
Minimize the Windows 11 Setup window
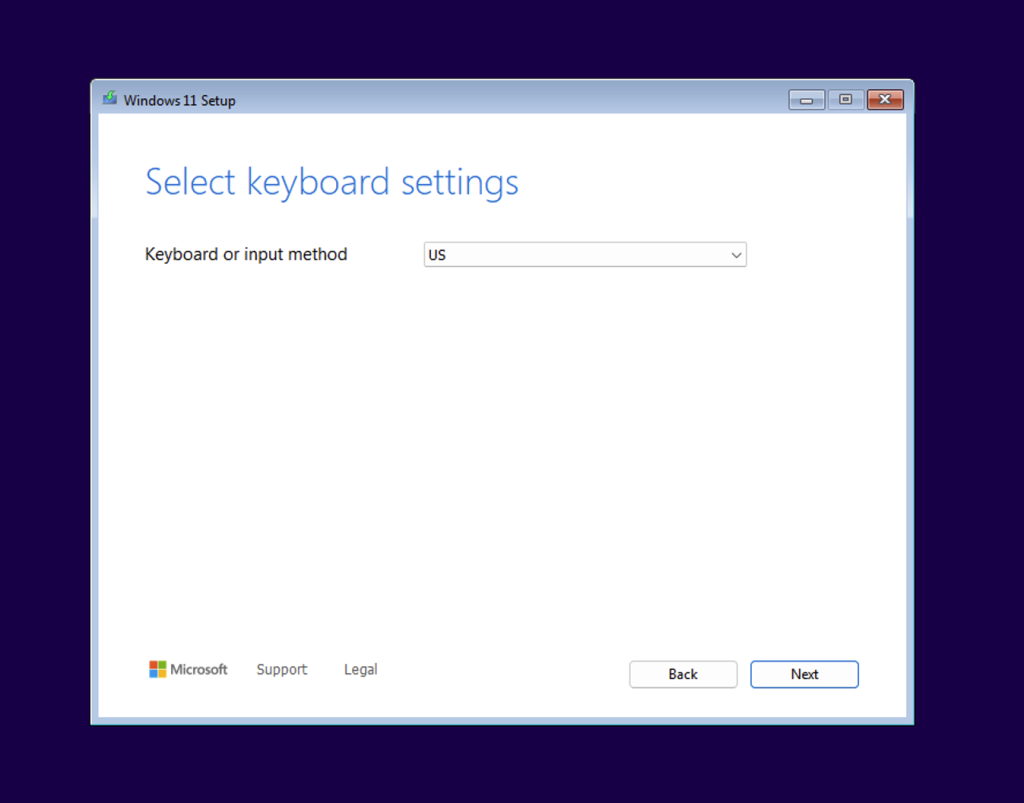coord(806,100)
